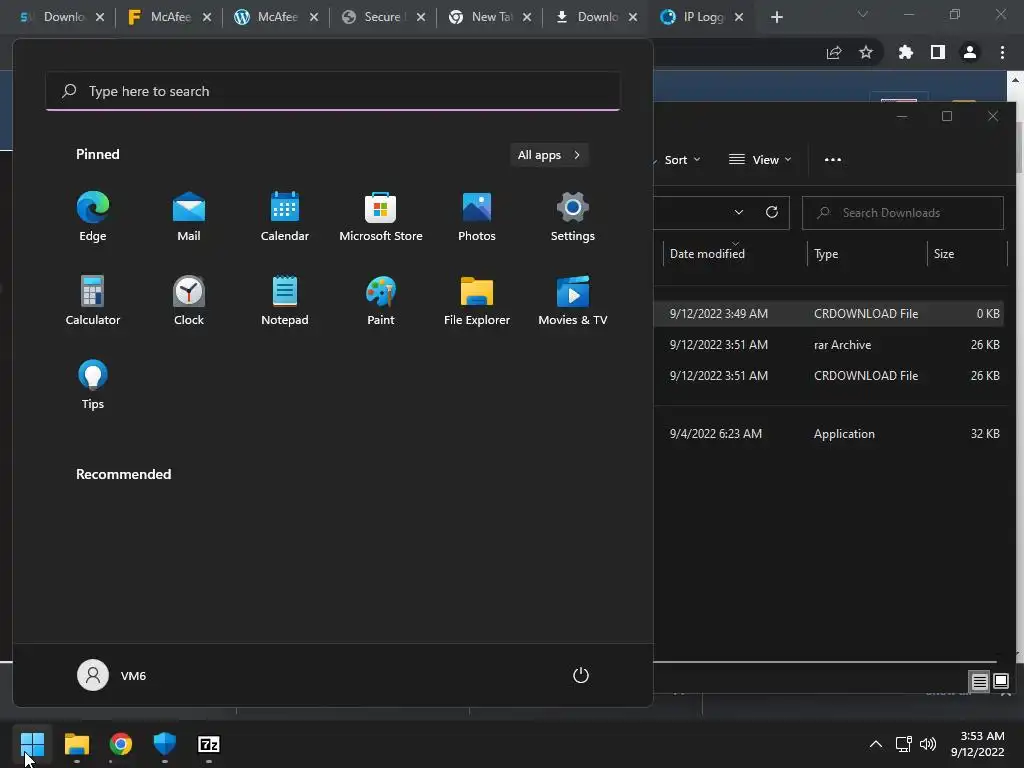Image resolution: width=1024 pixels, height=768 pixels.
Task: Open Windows Security shield on taskbar
Action: [x=165, y=744]
